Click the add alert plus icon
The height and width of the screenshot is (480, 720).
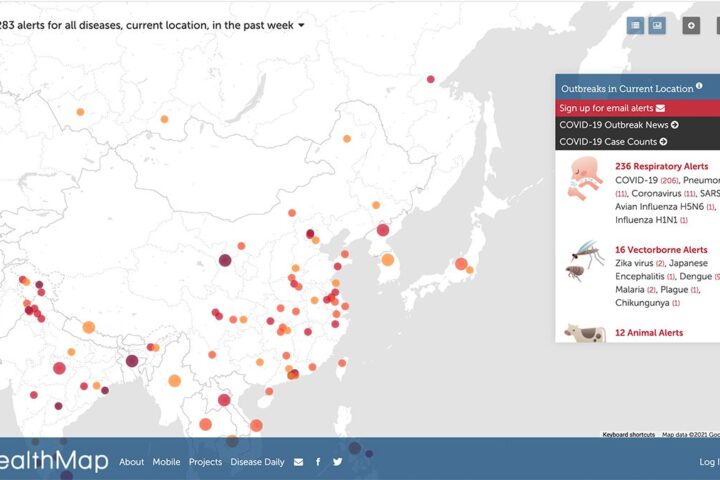coord(691,25)
